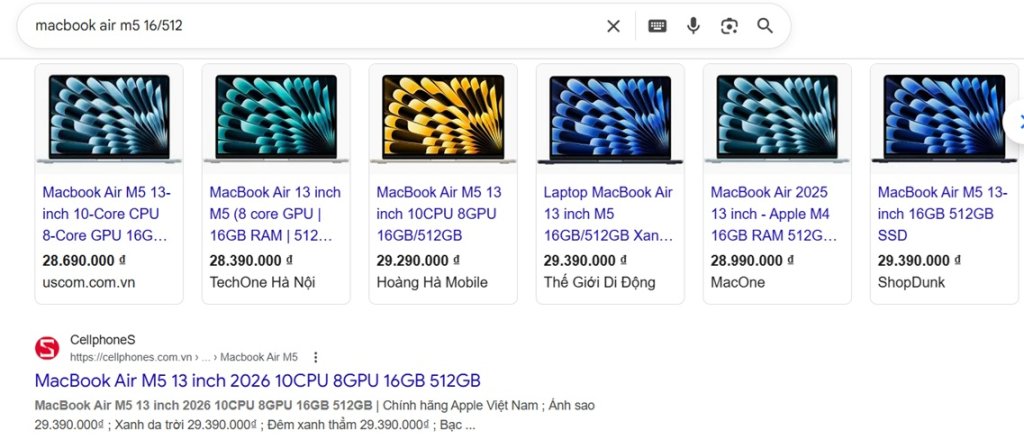Start voice search with the microphone icon
This screenshot has height=440, width=1024.
coord(693,26)
